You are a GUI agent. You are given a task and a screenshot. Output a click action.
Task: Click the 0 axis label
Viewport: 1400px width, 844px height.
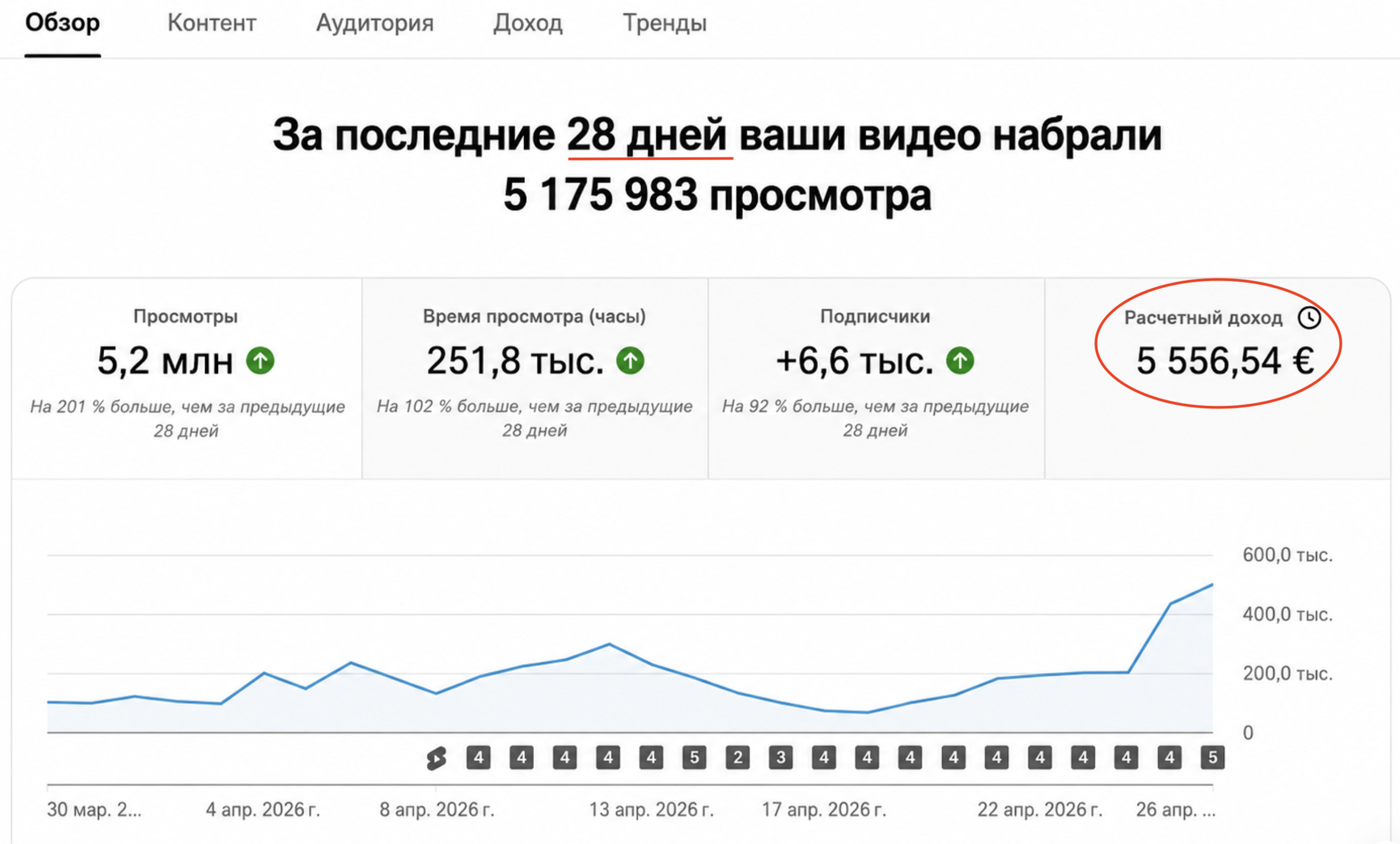pos(1248,733)
